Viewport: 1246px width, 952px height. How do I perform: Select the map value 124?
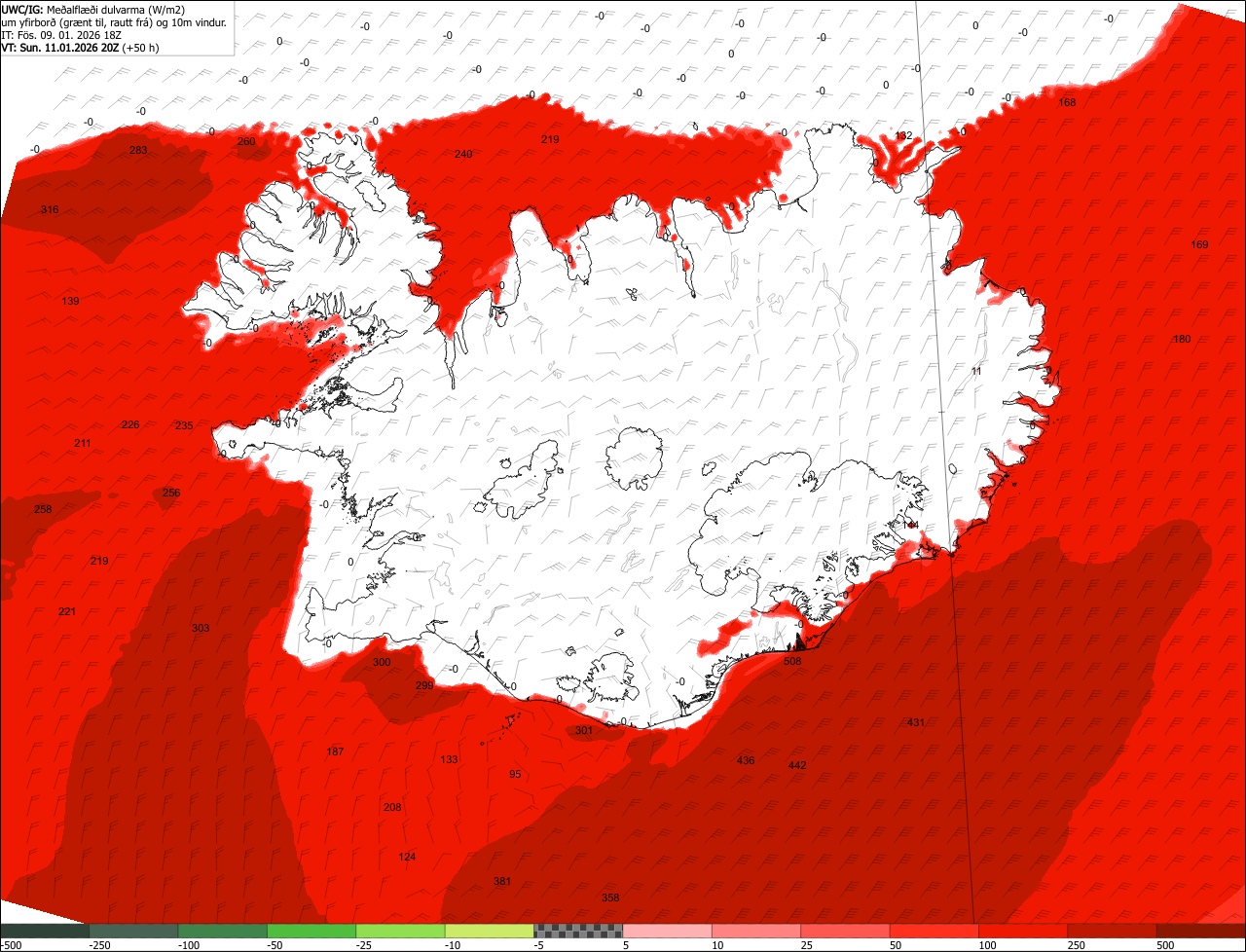pyautogui.click(x=408, y=857)
